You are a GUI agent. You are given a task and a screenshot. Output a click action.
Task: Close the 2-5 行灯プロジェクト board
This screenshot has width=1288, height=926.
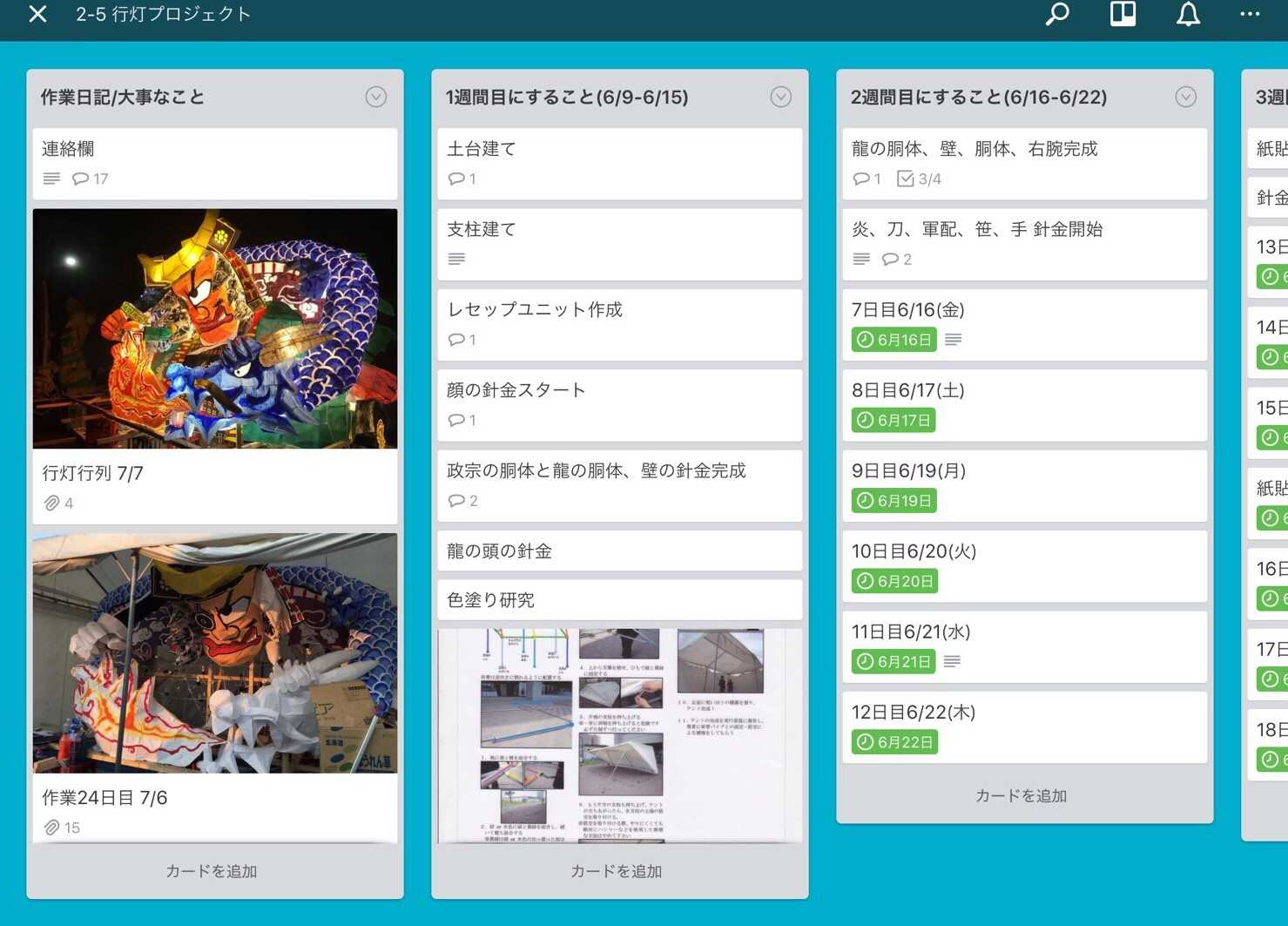tap(37, 15)
